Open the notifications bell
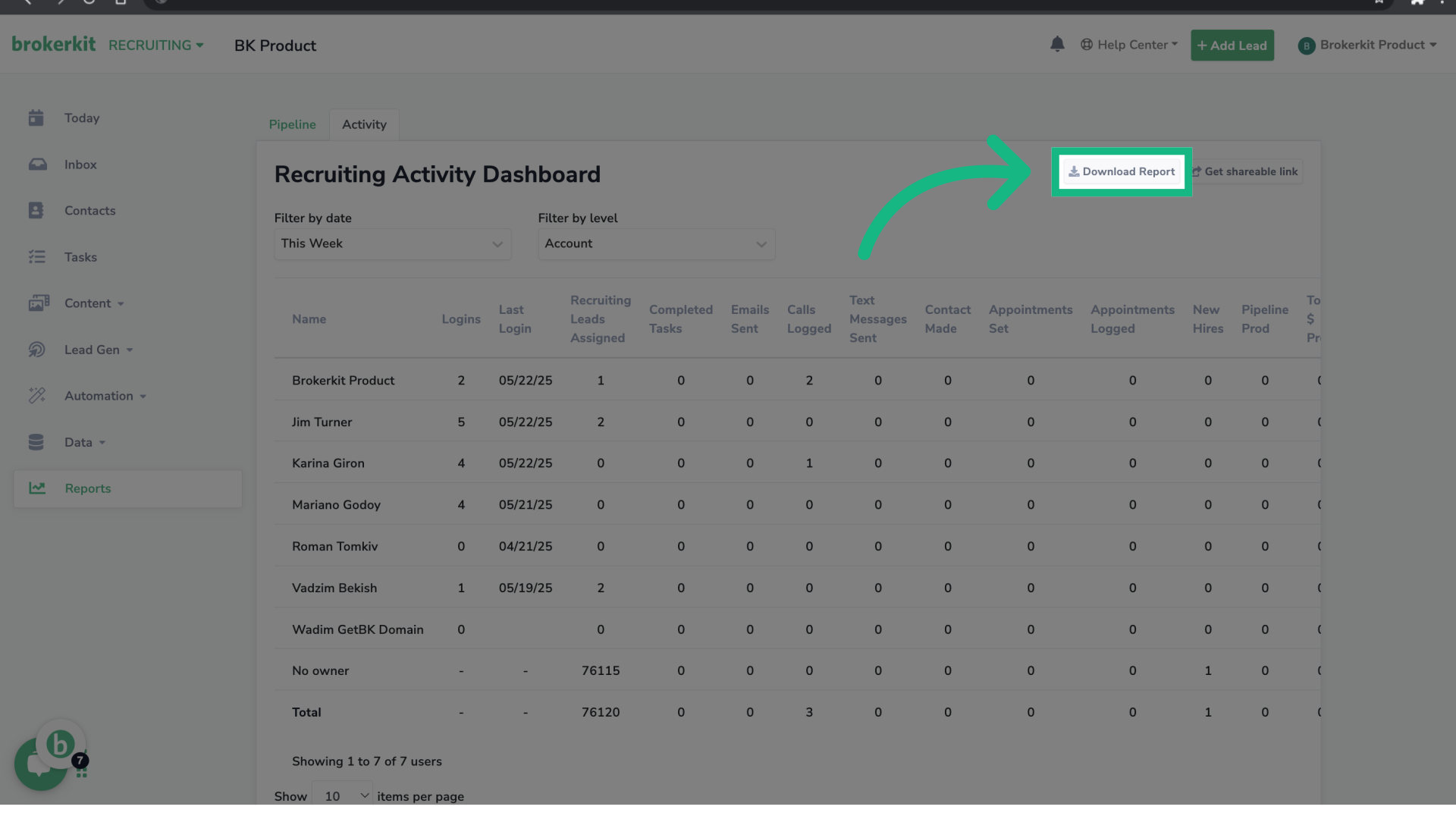Image resolution: width=1456 pixels, height=819 pixels. 1057,45
